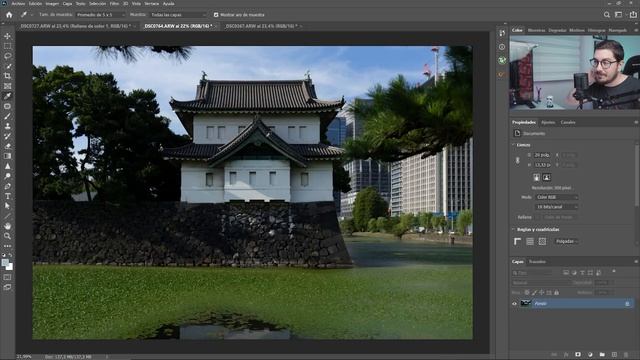Create new adjustment layer icon
This screenshot has width=640, height=360.
[x=590, y=355]
